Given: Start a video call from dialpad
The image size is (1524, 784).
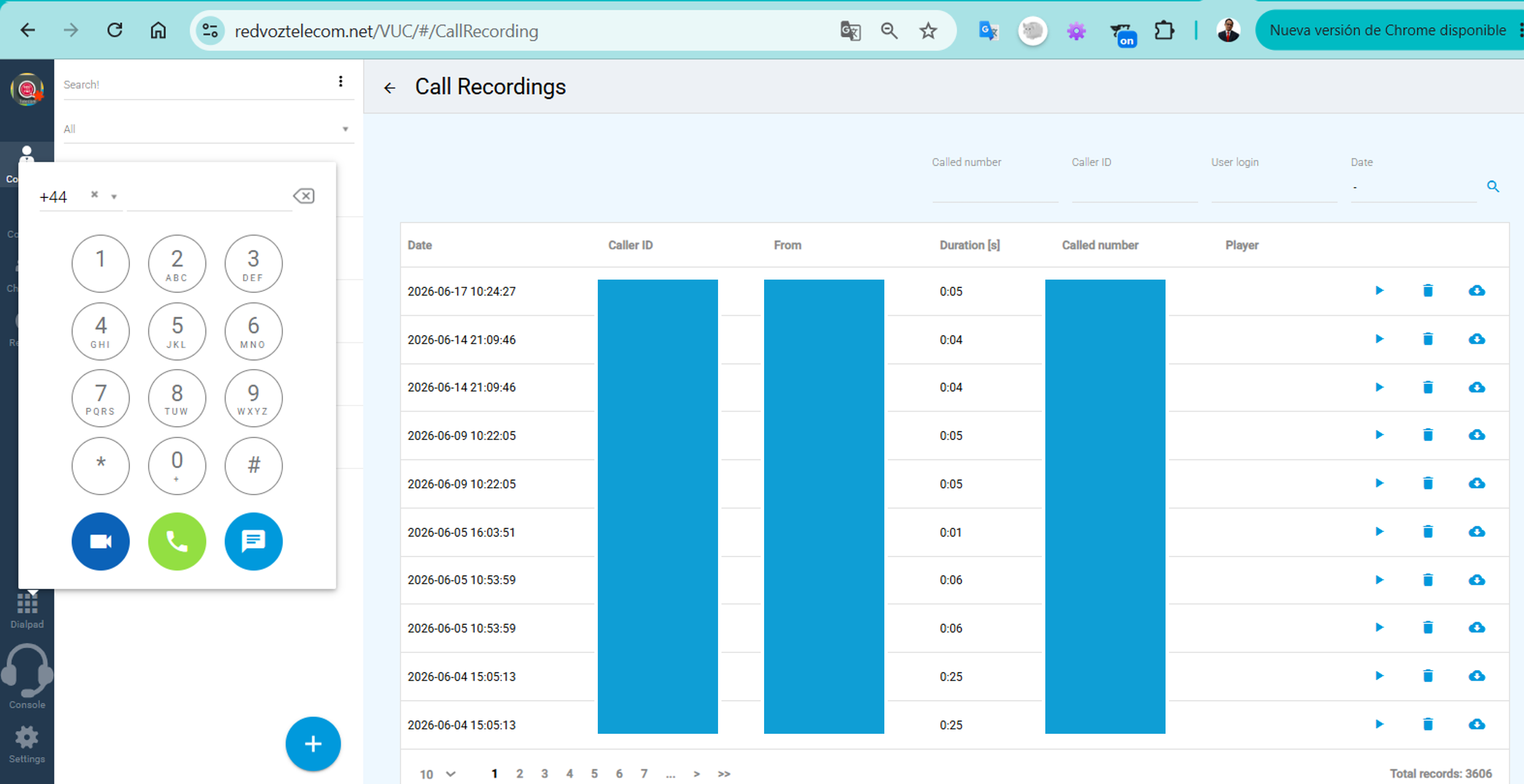Looking at the screenshot, I should pos(100,541).
